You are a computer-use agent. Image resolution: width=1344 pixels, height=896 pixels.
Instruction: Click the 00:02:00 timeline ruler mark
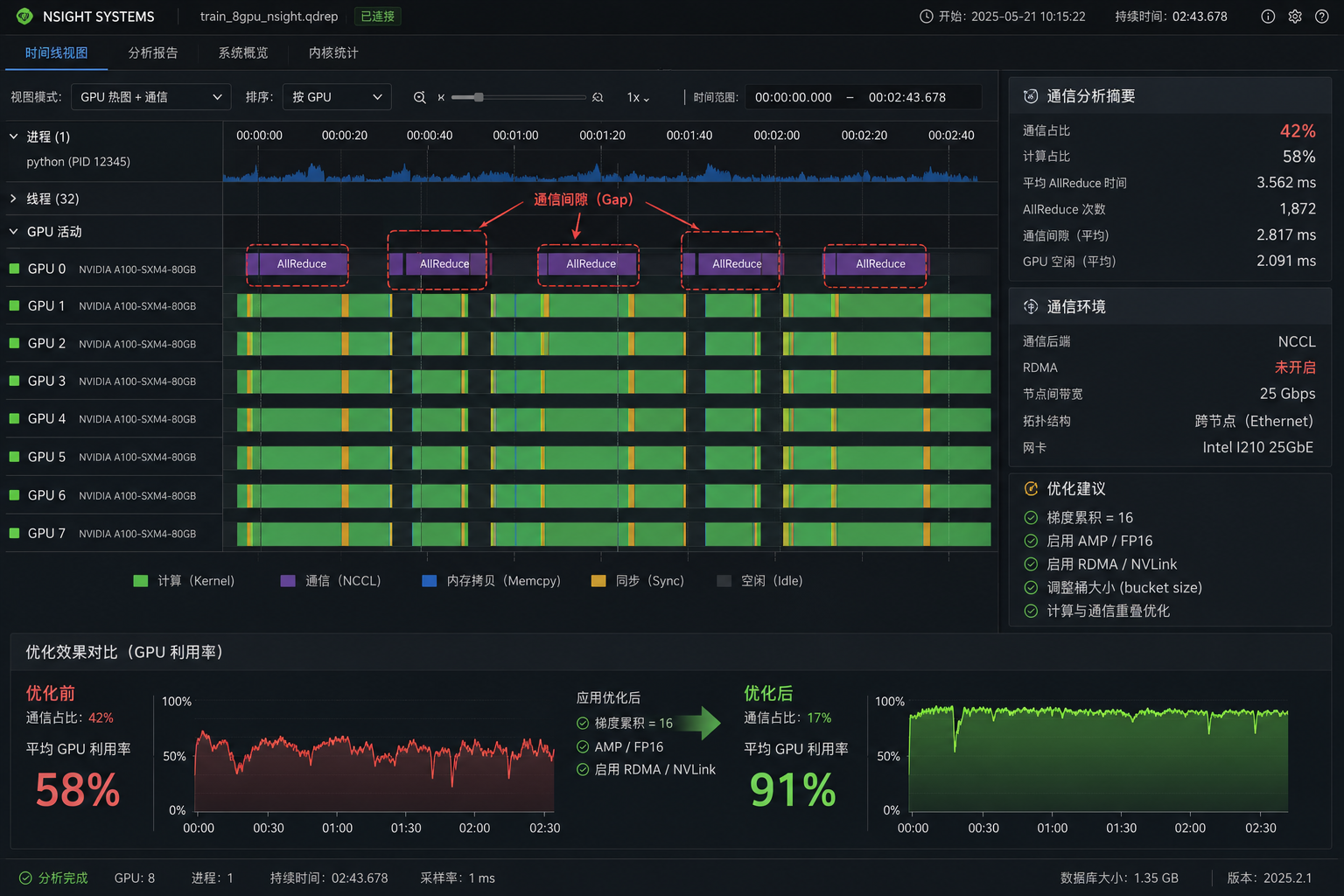(777, 136)
